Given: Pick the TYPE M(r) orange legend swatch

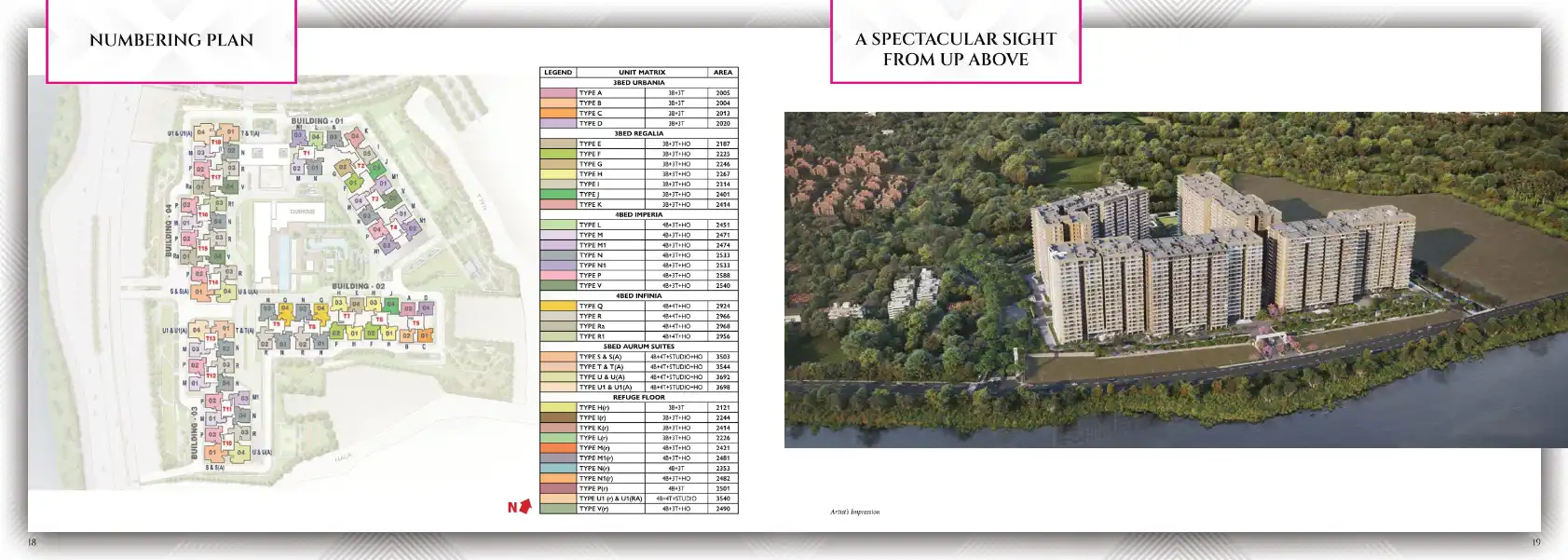Looking at the screenshot, I should [558, 448].
